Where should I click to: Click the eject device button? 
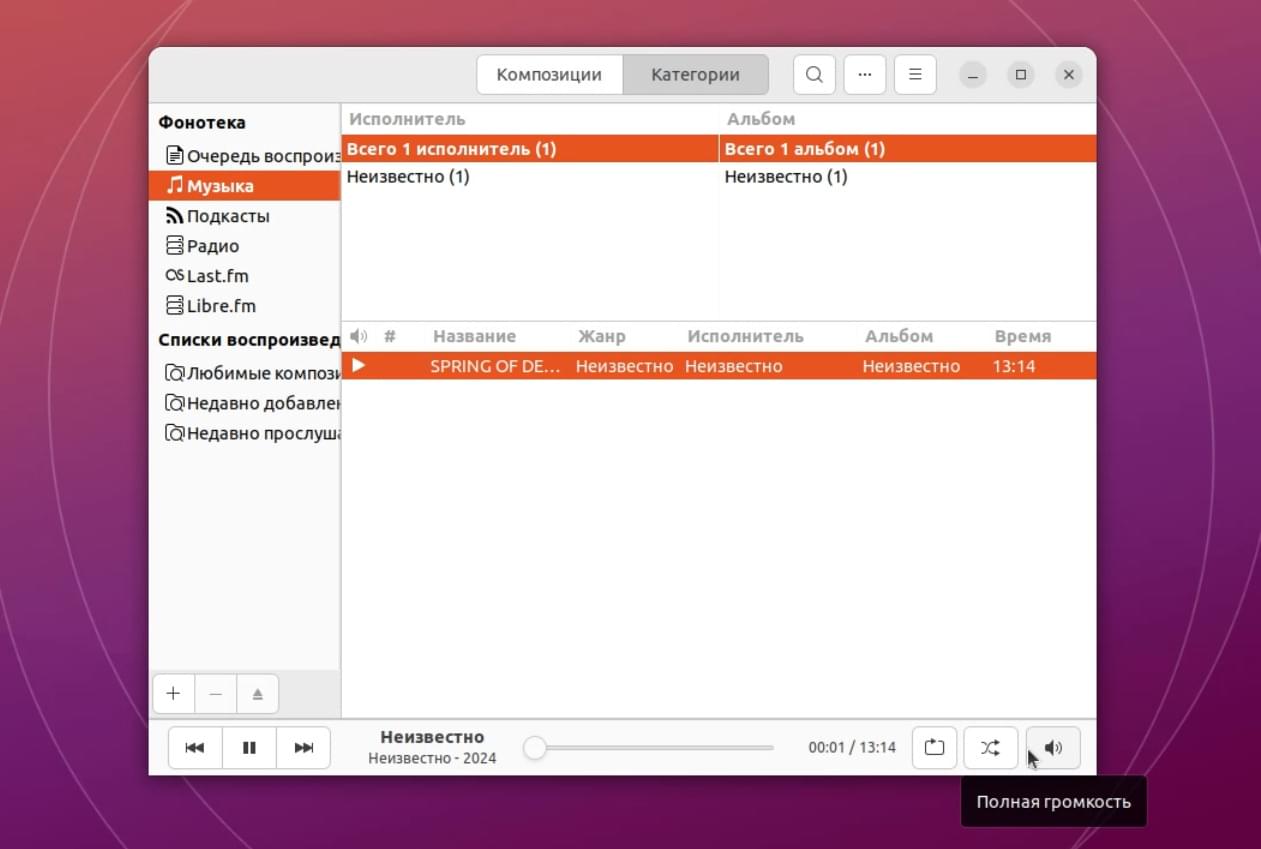point(257,694)
